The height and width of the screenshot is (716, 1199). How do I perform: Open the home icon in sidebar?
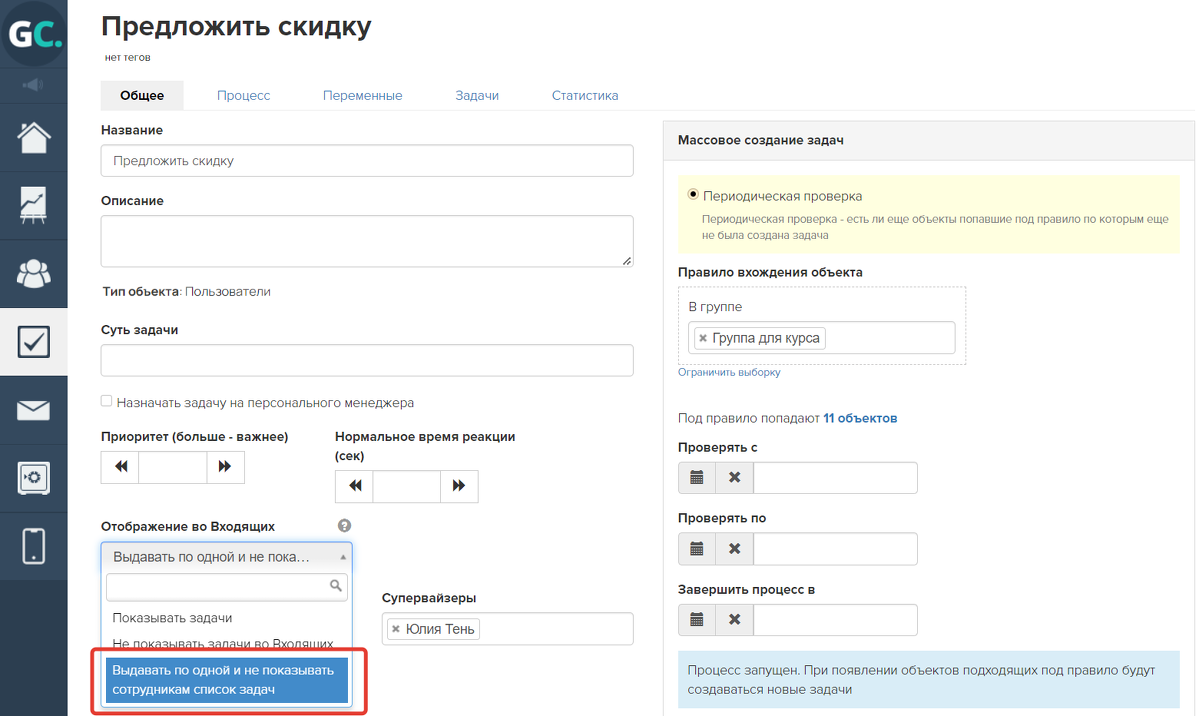[x=34, y=137]
